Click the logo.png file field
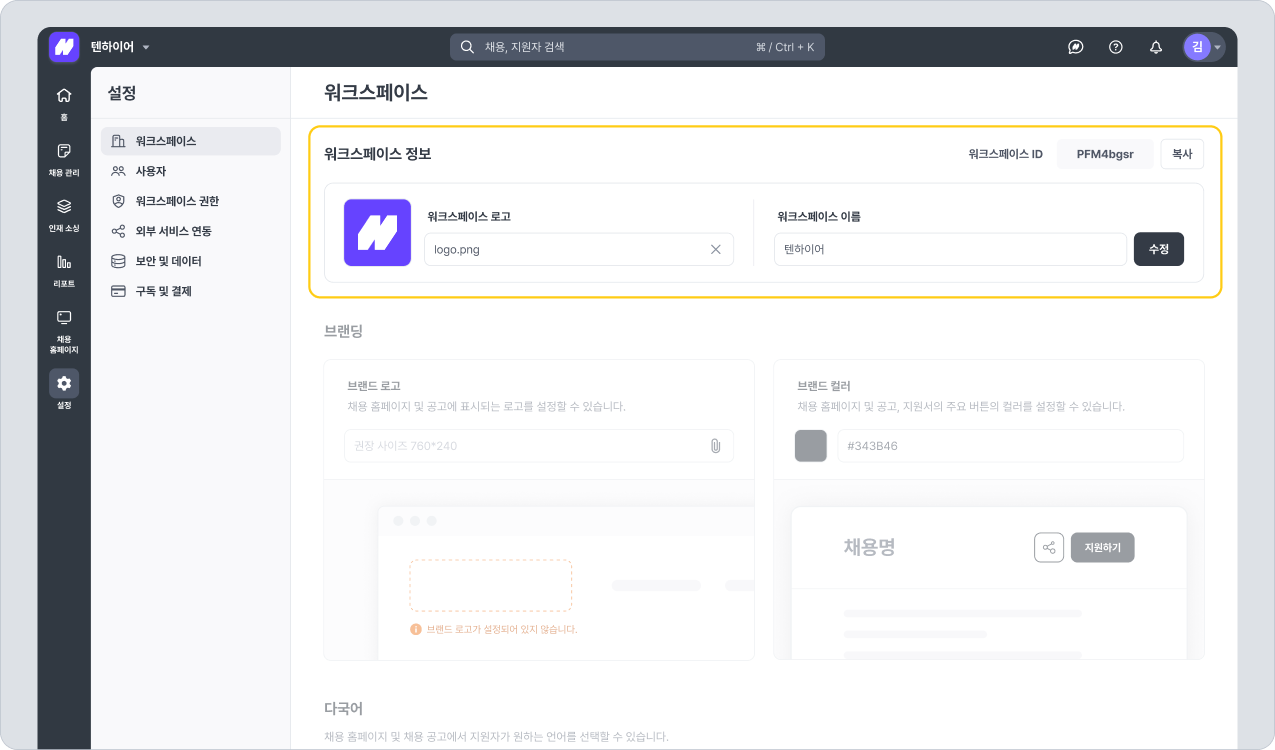This screenshot has height=750, width=1275. pyautogui.click(x=579, y=249)
